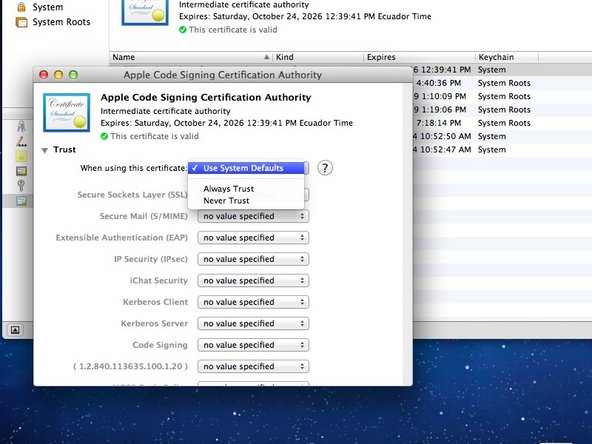Screen dimensions: 592x444
Task: Select the Secure Notes category icon in sidebar
Action: pyautogui.click(x=21, y=156)
